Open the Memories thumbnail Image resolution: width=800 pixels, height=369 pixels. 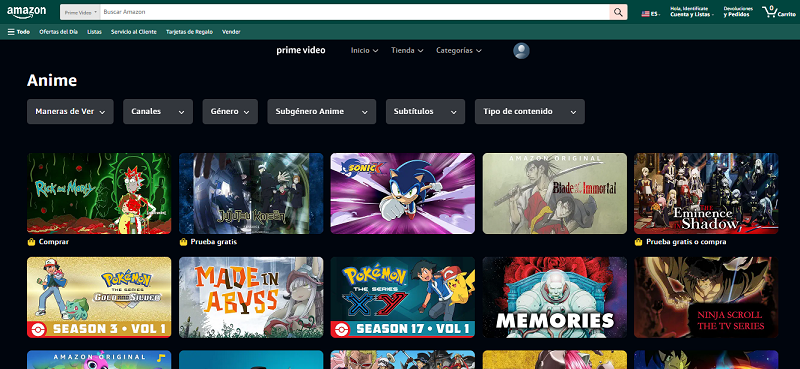(x=555, y=297)
